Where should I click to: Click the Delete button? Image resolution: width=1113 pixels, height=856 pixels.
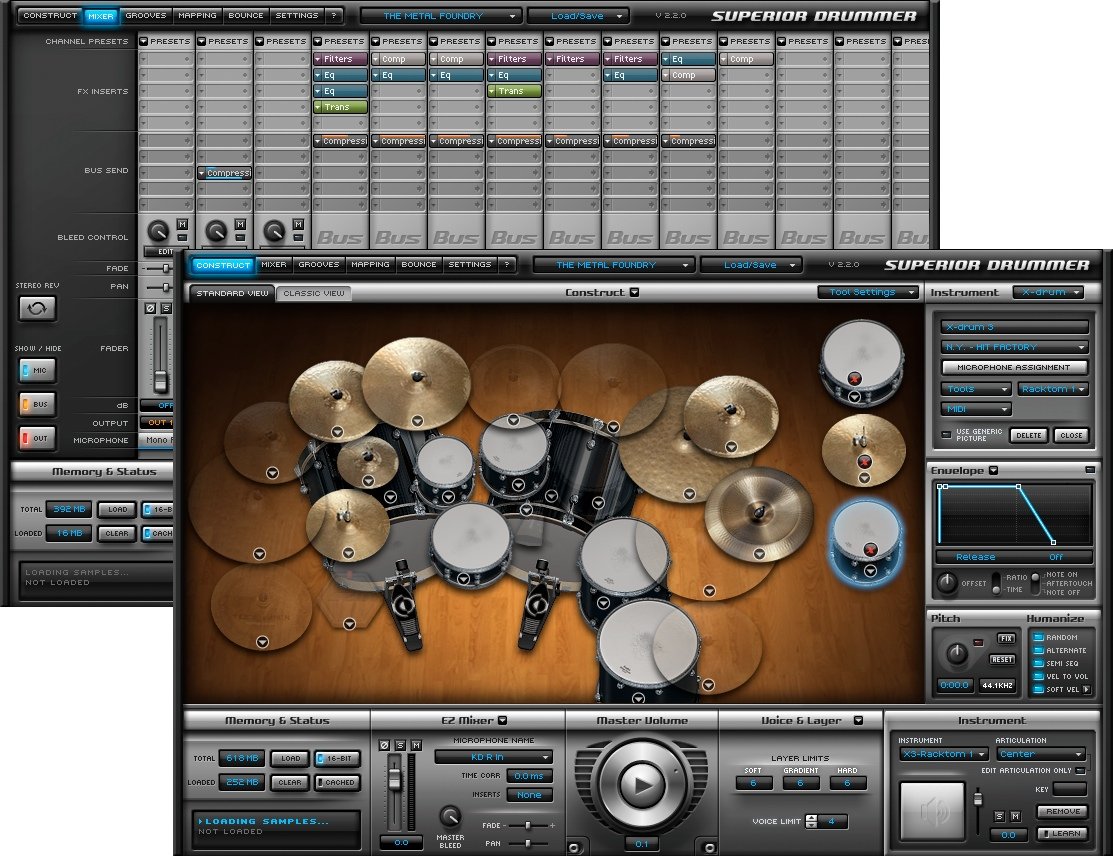pyautogui.click(x=1029, y=436)
